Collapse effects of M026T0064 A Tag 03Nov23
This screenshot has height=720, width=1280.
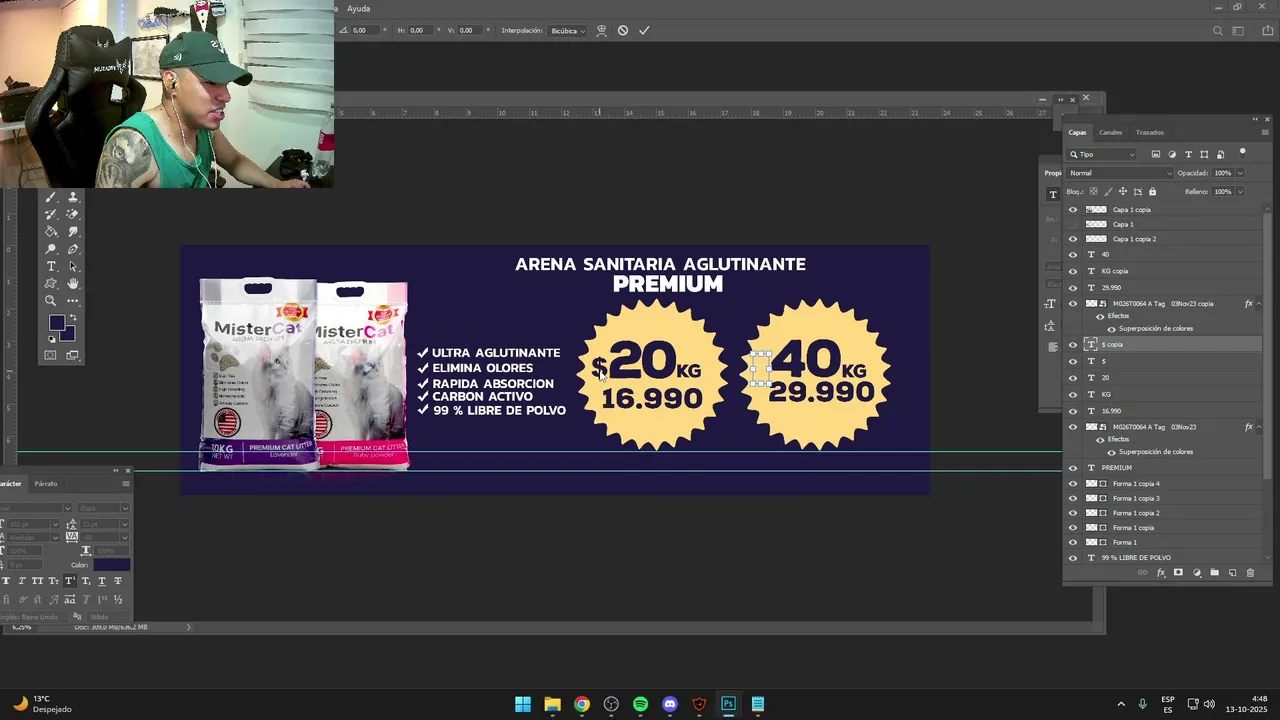1260,427
